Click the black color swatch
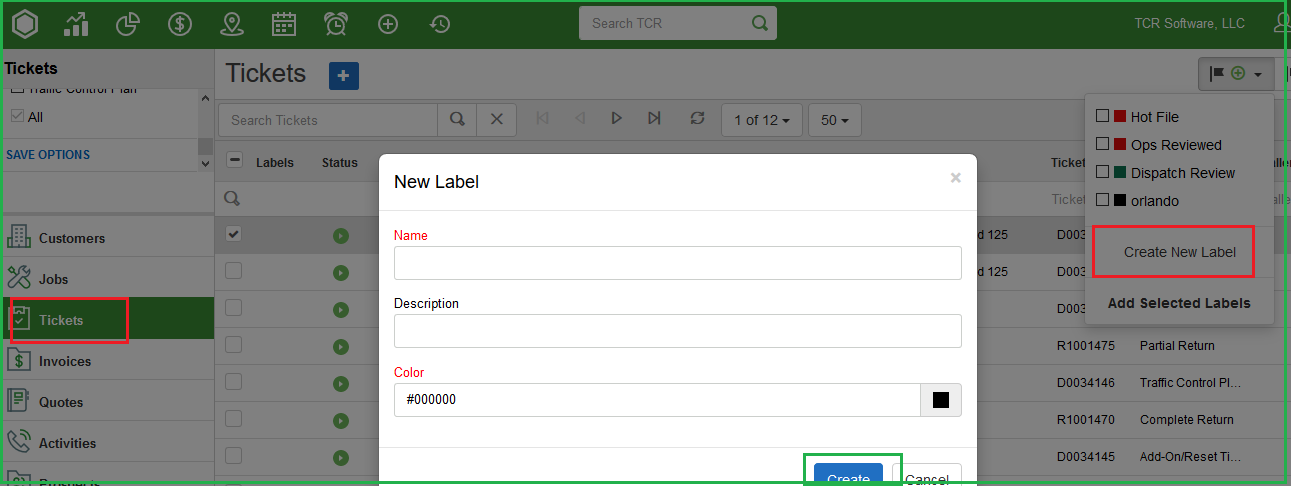 (940, 400)
